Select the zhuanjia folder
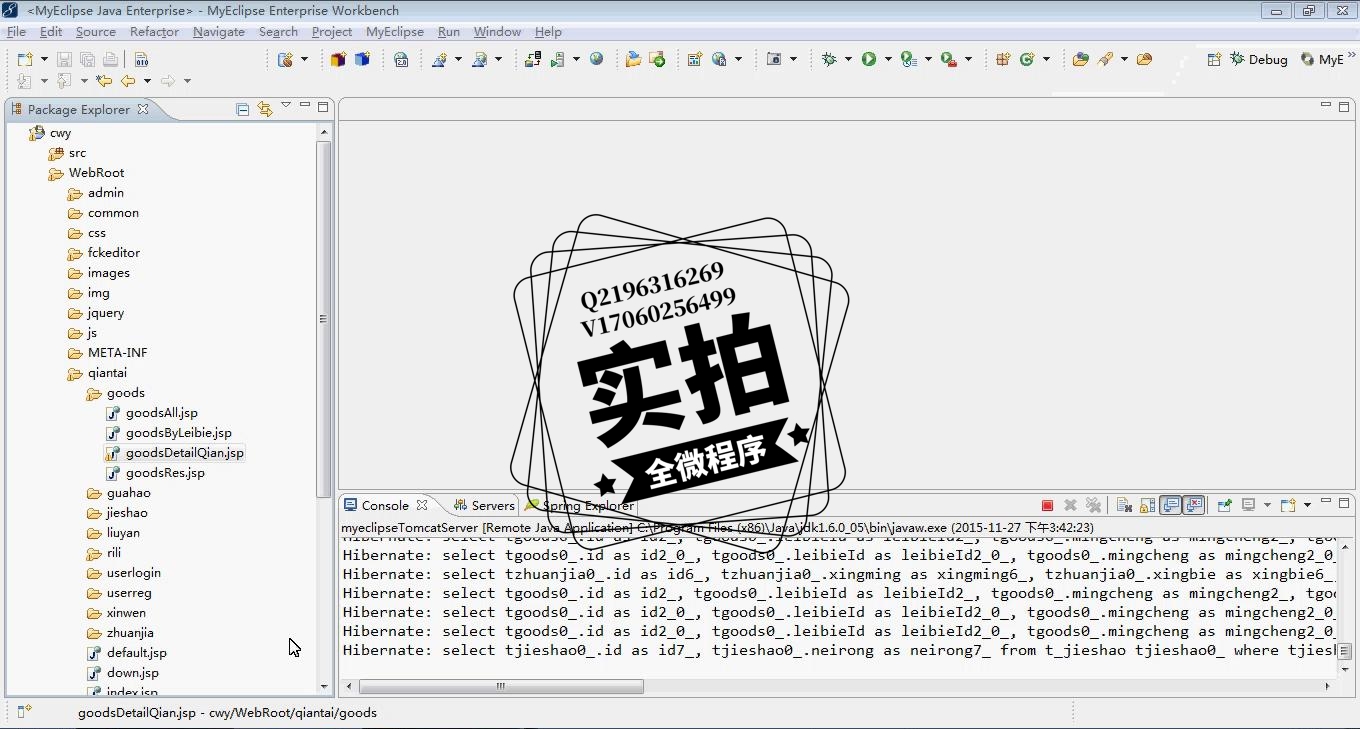This screenshot has height=729, width=1360. [x=130, y=633]
